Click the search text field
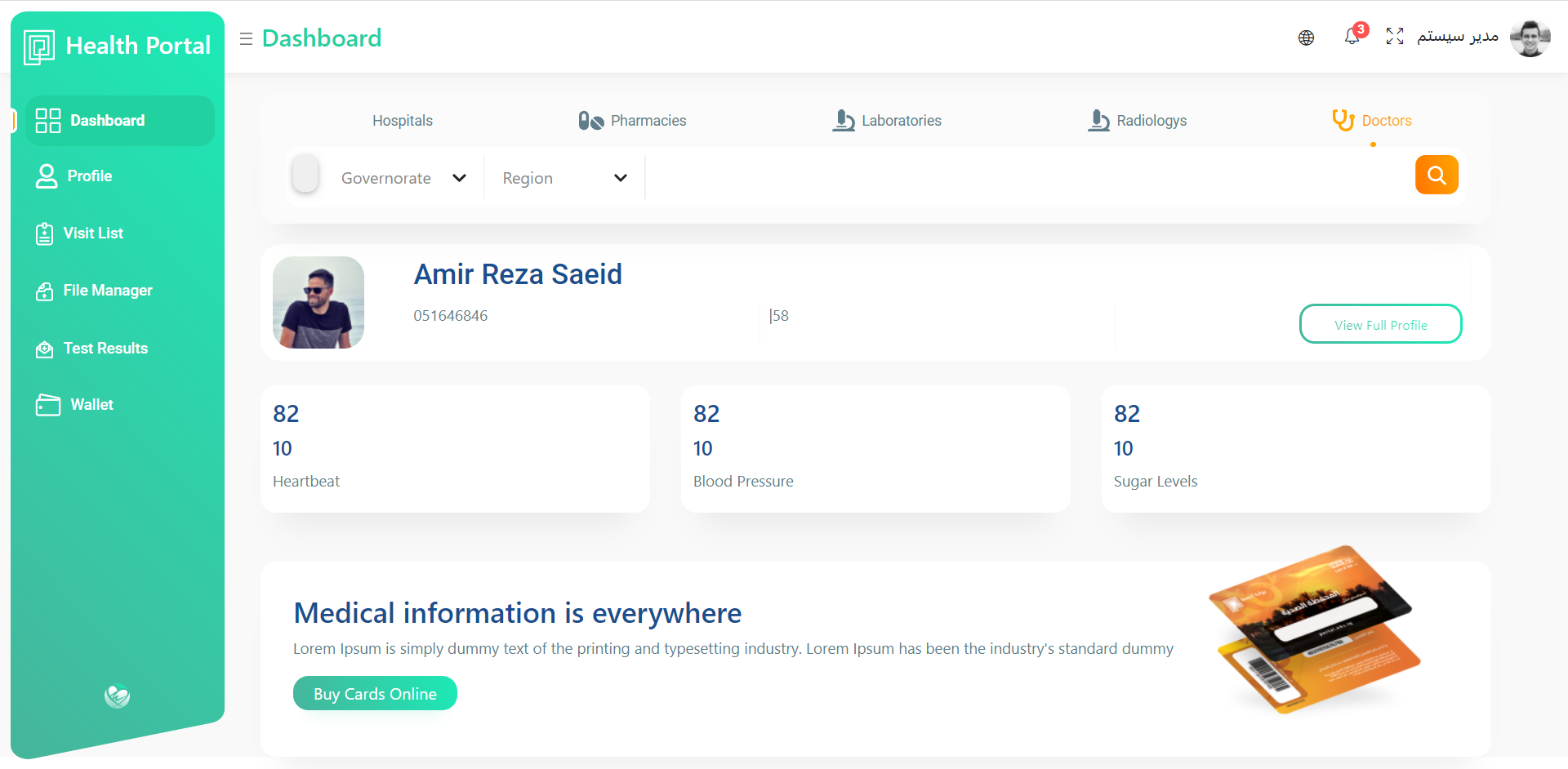 tap(1029, 177)
